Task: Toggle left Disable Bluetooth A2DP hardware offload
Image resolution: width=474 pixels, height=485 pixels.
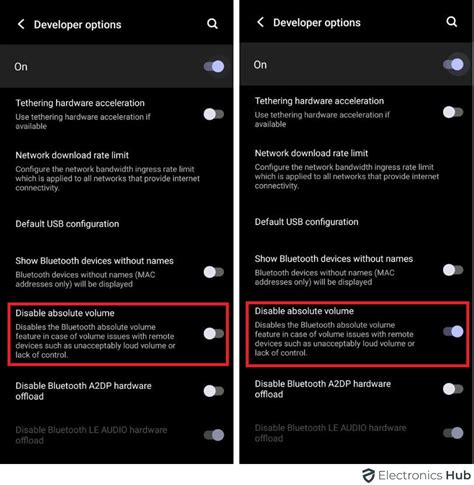Action: [x=214, y=391]
